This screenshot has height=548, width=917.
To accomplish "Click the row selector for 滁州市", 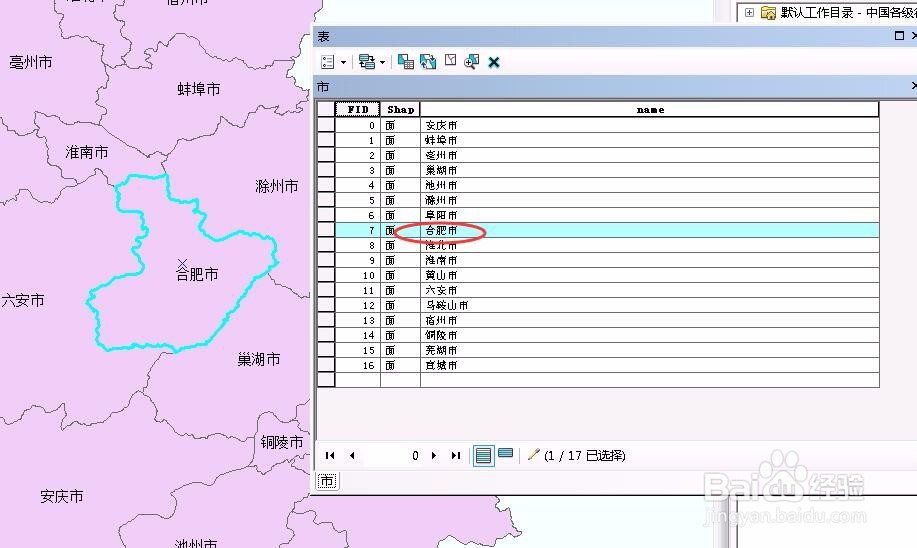I will (326, 200).
